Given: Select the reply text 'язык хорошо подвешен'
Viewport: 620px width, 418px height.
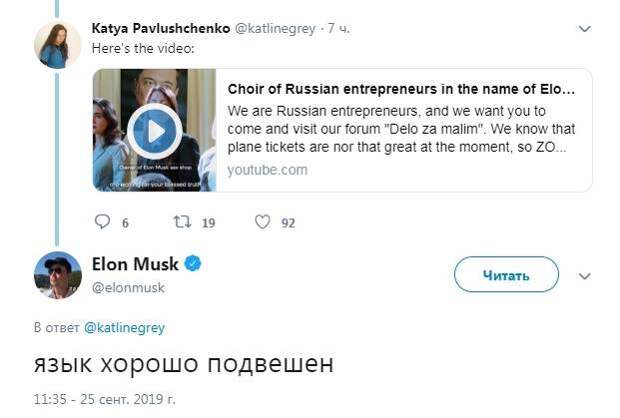Looking at the screenshot, I should coord(182,363).
